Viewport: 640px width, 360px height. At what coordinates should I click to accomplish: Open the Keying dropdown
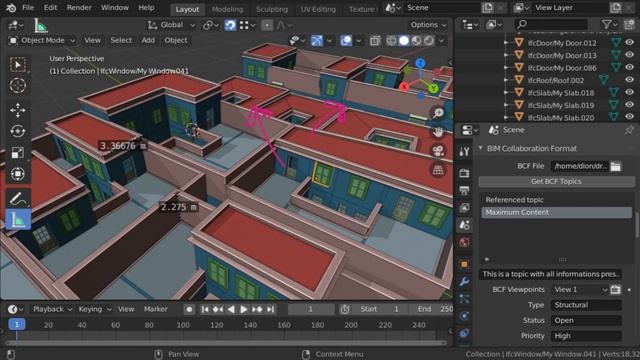(x=94, y=309)
